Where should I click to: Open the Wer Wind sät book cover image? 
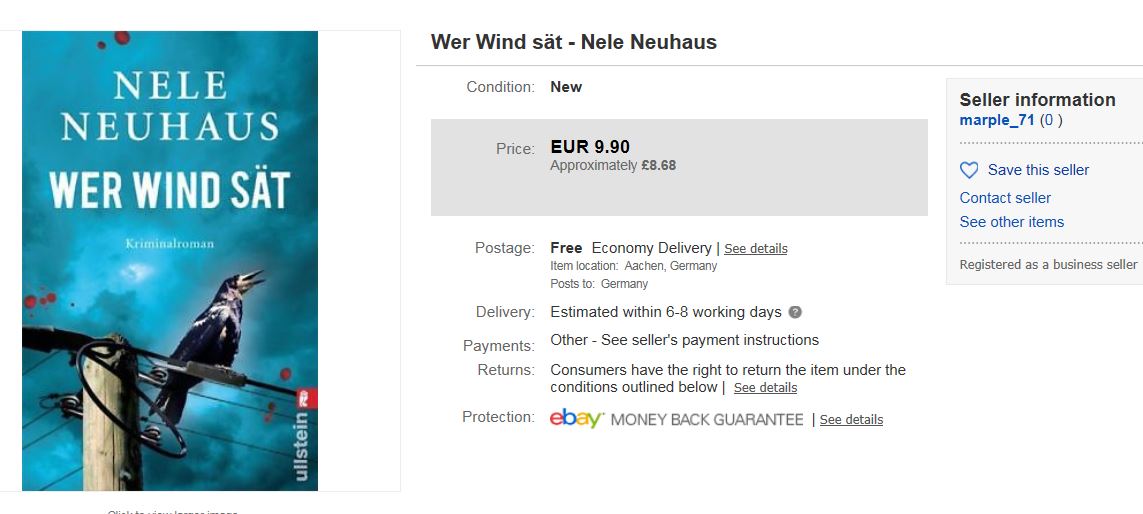pyautogui.click(x=170, y=260)
